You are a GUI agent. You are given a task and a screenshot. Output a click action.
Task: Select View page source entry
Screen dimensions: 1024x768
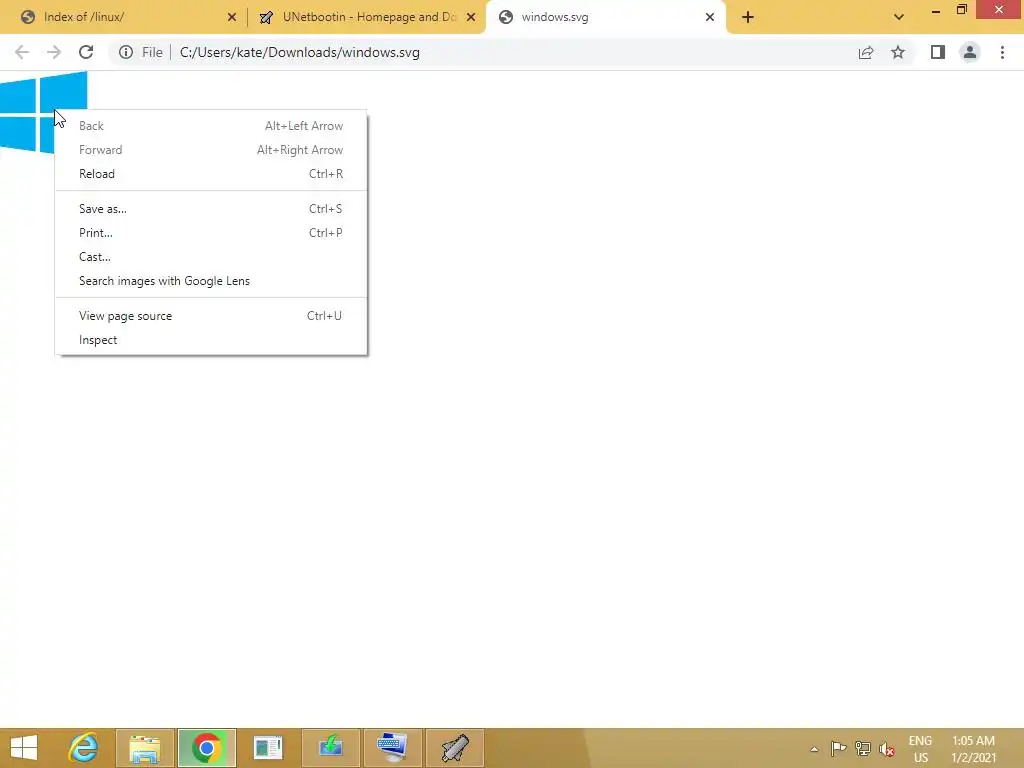tap(211, 316)
